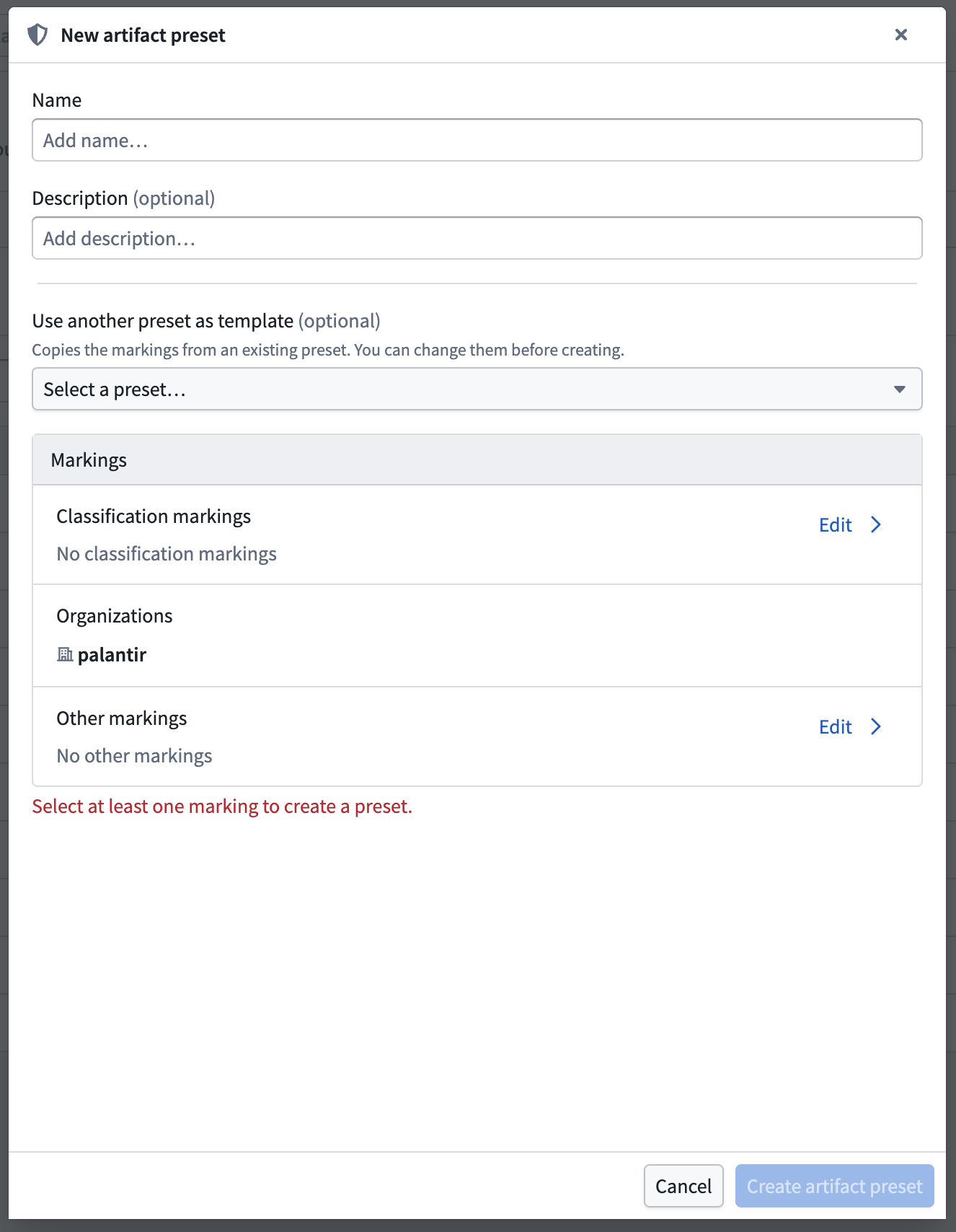Click the palantir organization building icon
The image size is (956, 1232).
click(65, 654)
